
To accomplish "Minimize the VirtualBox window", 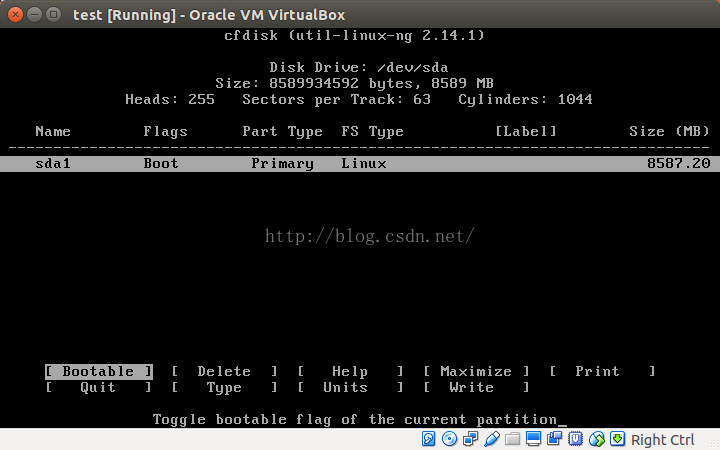I will (34, 15).
